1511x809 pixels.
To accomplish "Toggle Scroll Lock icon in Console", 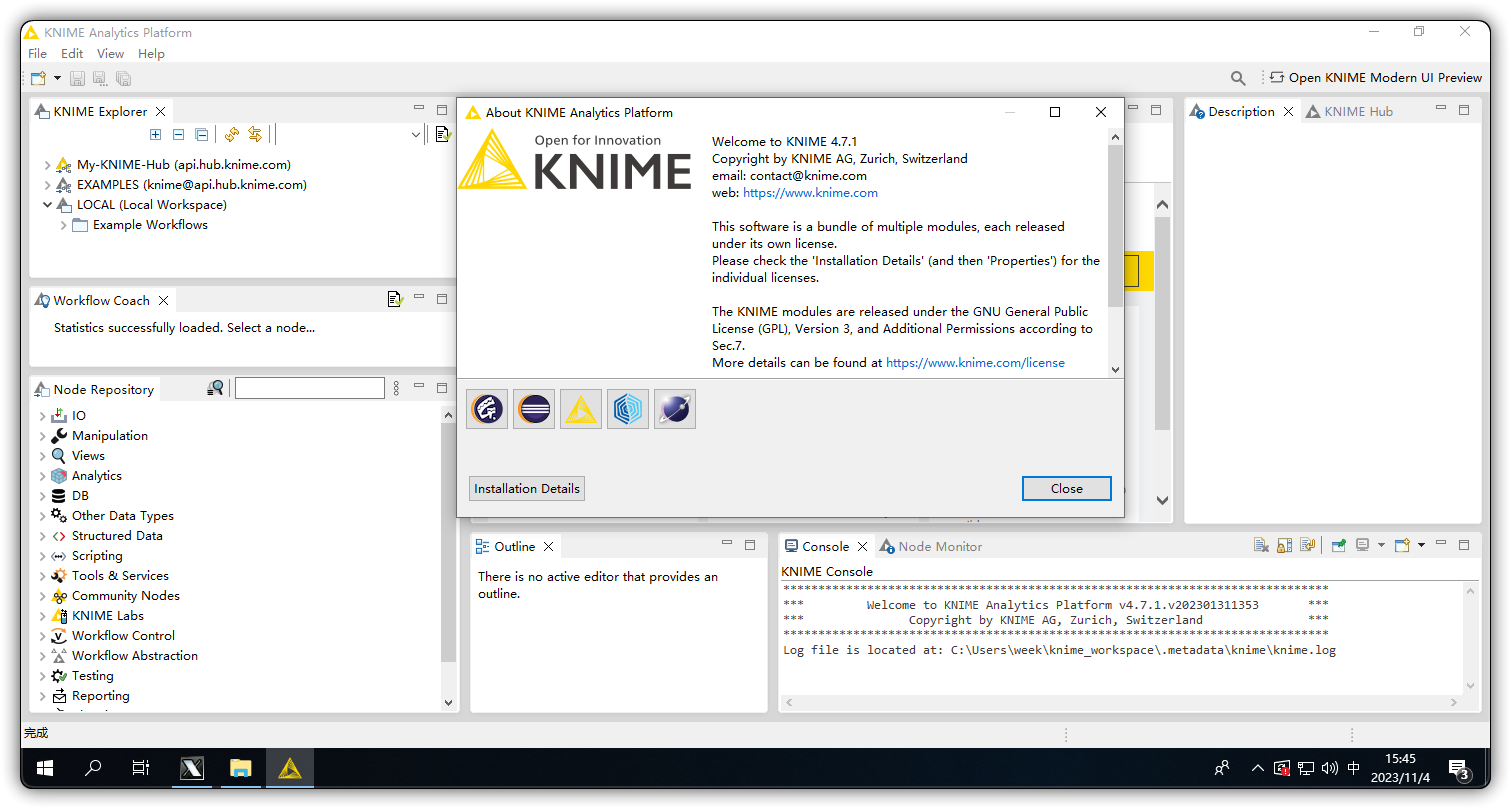I will (1284, 546).
